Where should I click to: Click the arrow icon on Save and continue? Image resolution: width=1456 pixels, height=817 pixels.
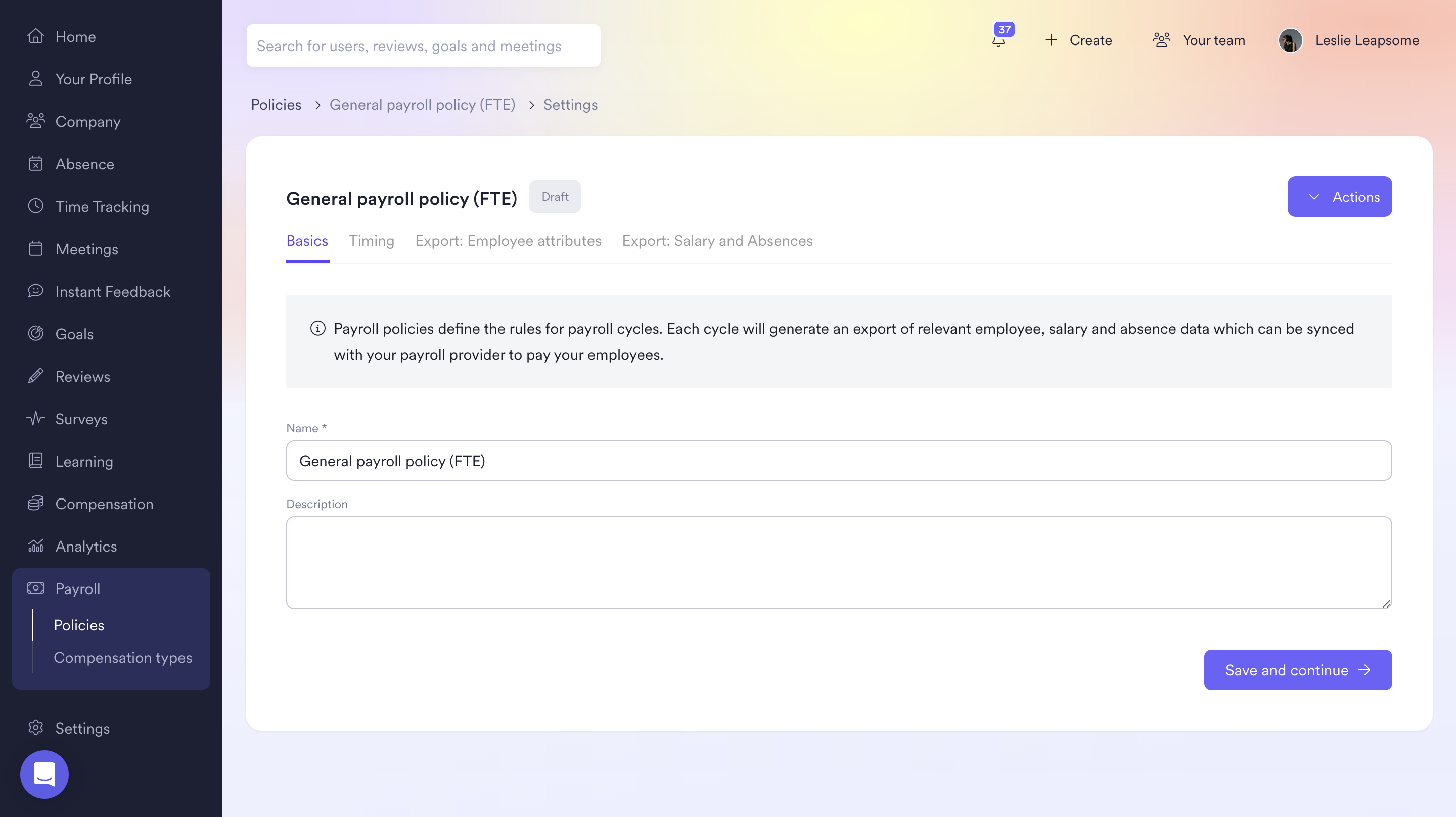coord(1364,670)
